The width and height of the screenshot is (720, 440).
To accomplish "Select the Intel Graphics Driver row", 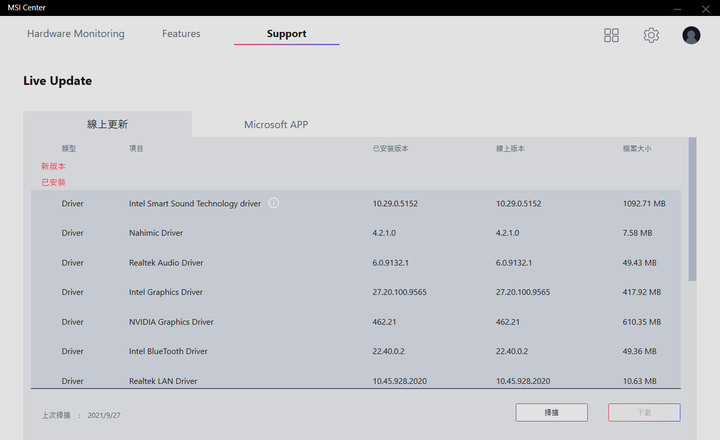I will [356, 292].
